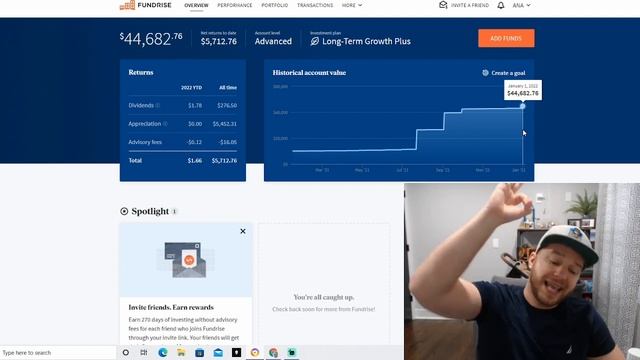The height and width of the screenshot is (360, 640).
Task: Click the Spotlight target icon
Action: (124, 211)
